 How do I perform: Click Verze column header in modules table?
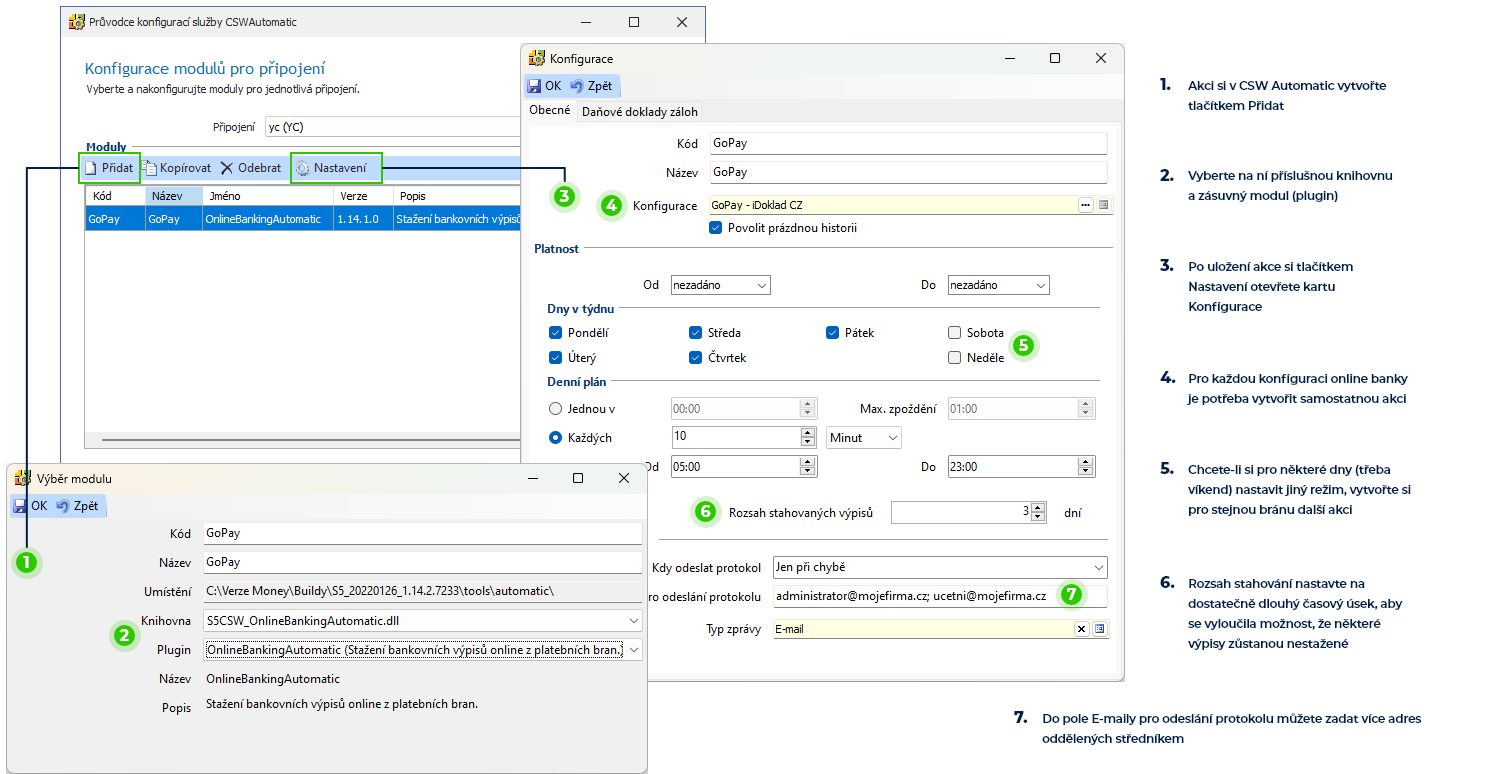click(363, 197)
